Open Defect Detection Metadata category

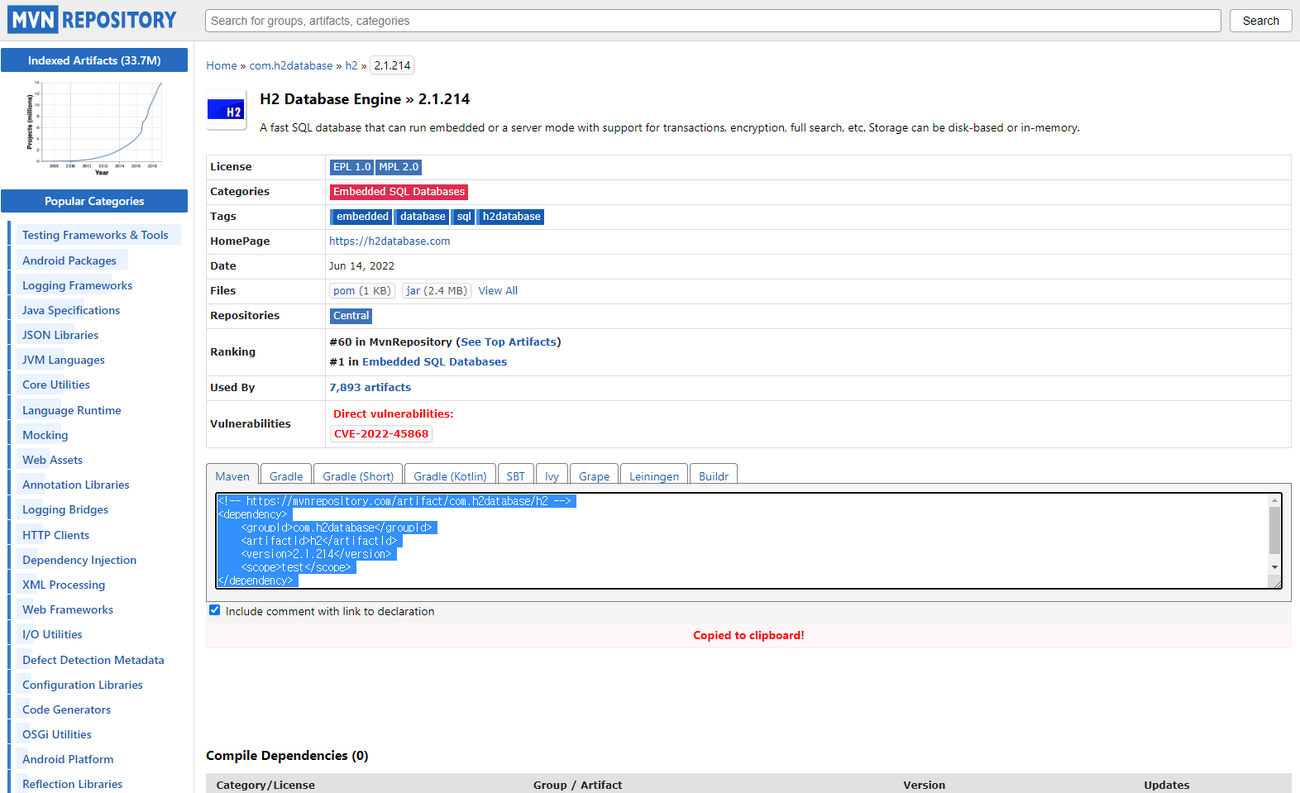93,660
